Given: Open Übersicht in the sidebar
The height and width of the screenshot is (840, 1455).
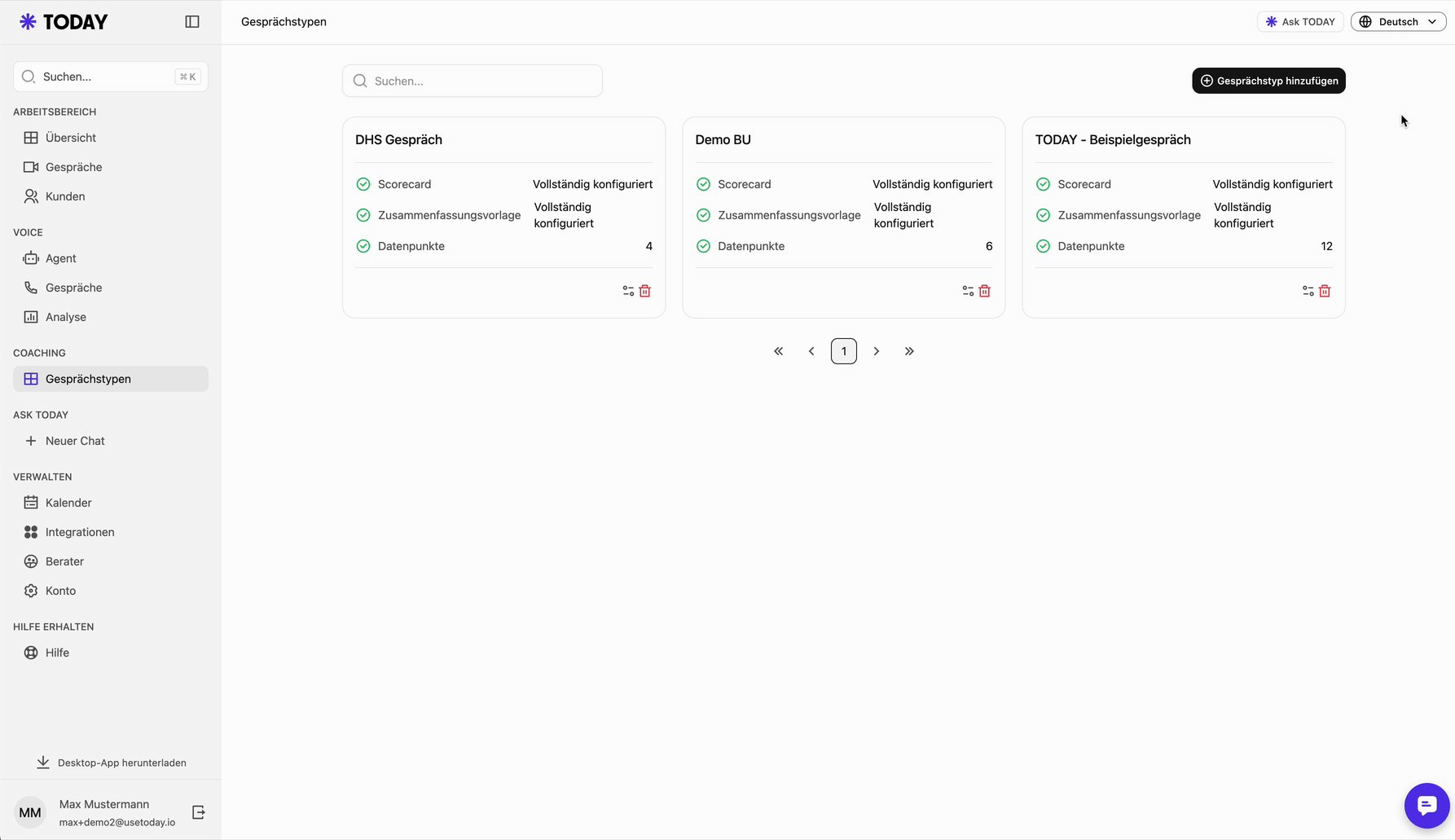Looking at the screenshot, I should click(111, 138).
